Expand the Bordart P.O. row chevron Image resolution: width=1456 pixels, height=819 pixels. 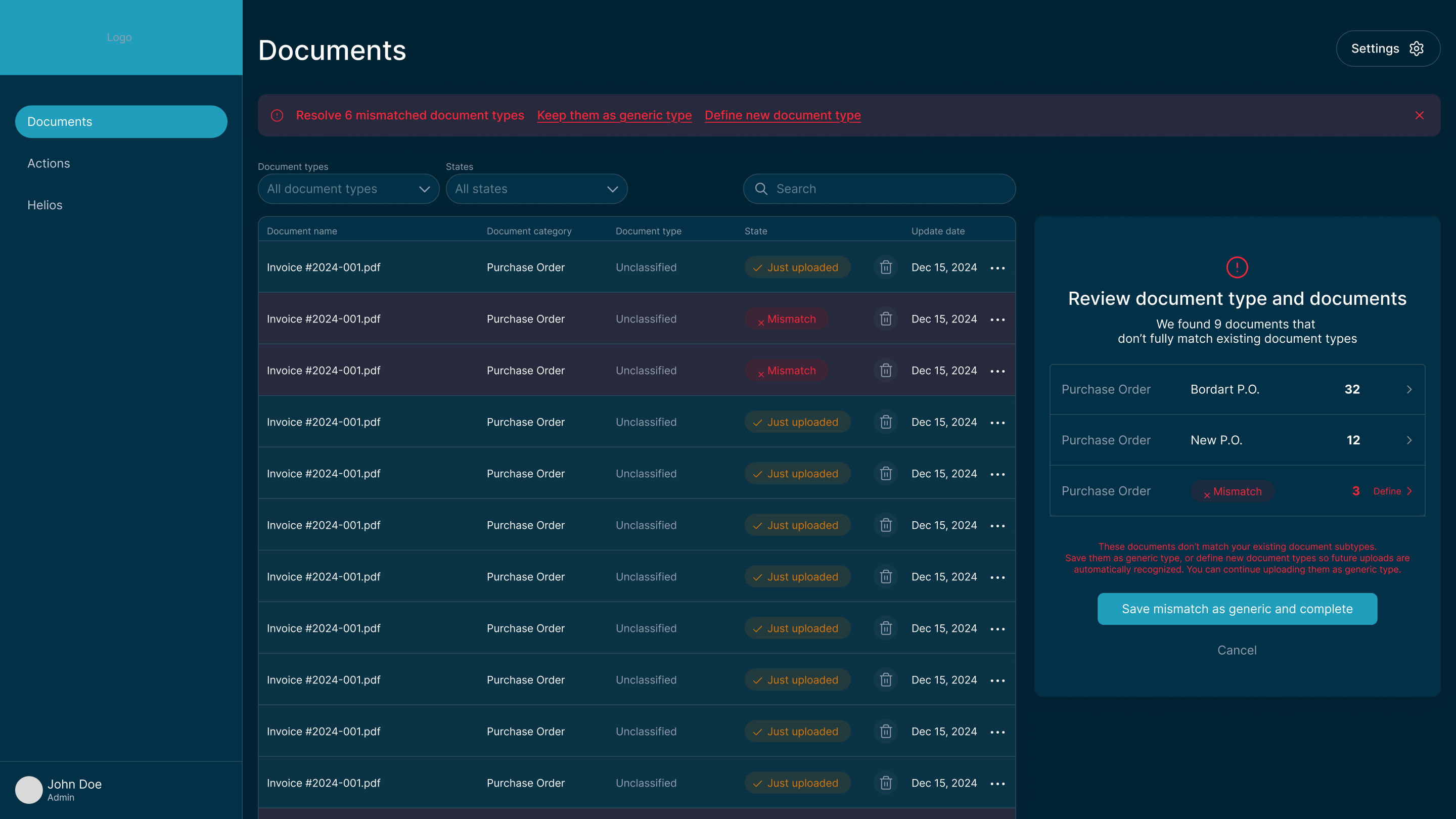click(x=1409, y=389)
